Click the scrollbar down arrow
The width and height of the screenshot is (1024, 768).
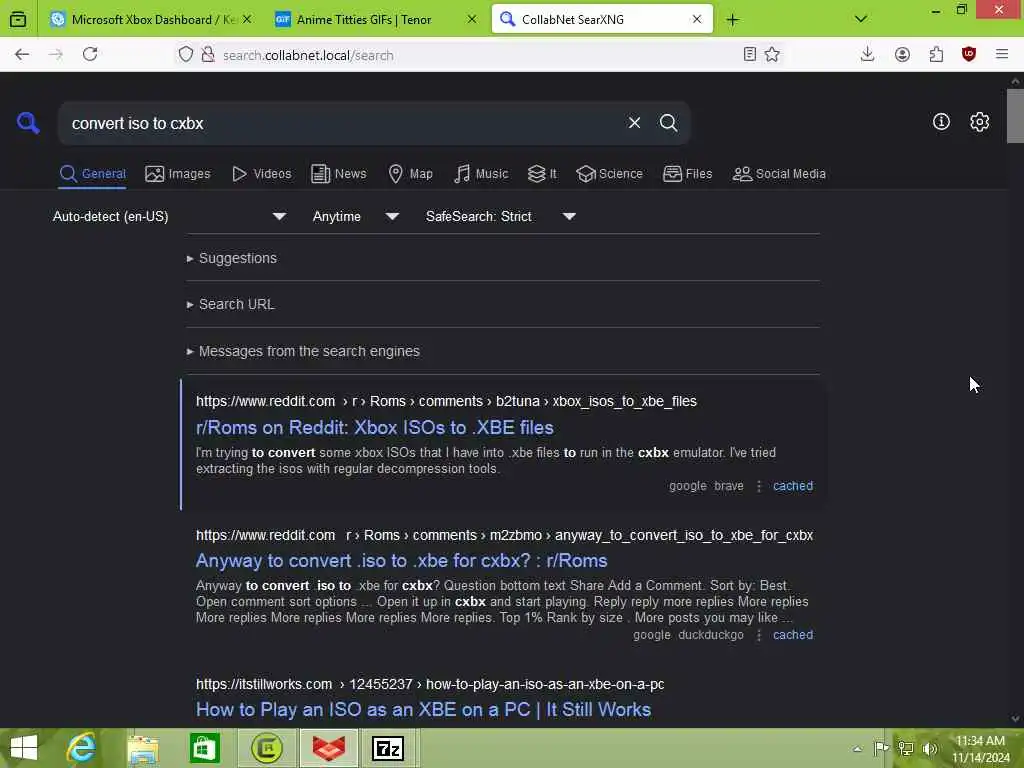1015,718
